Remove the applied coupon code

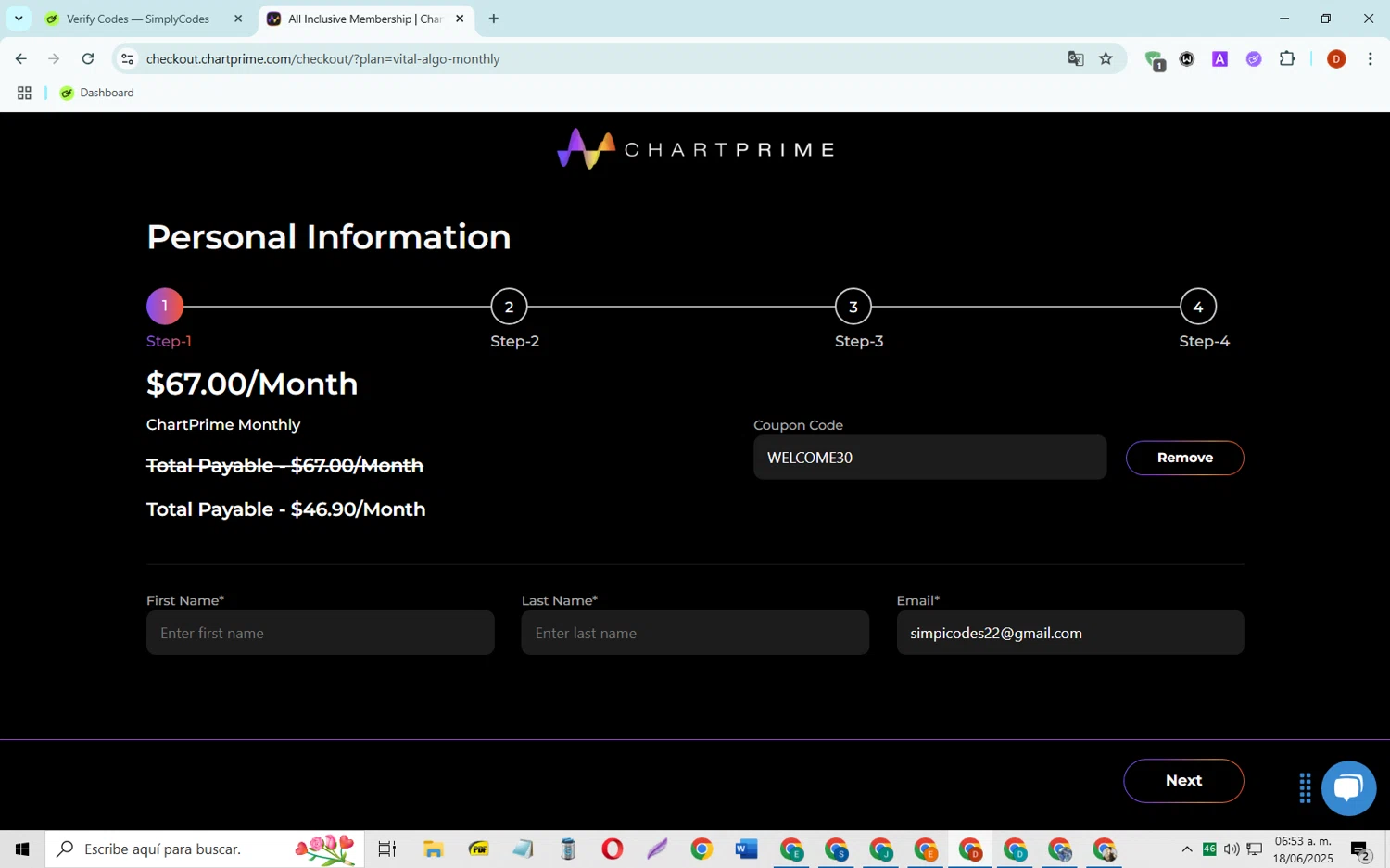click(x=1184, y=458)
